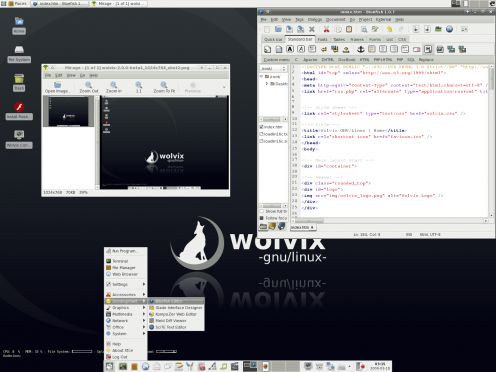Viewport: 496px width, 372px height.
Task: Click the workspace pager in bottom panel
Action: tap(271, 366)
